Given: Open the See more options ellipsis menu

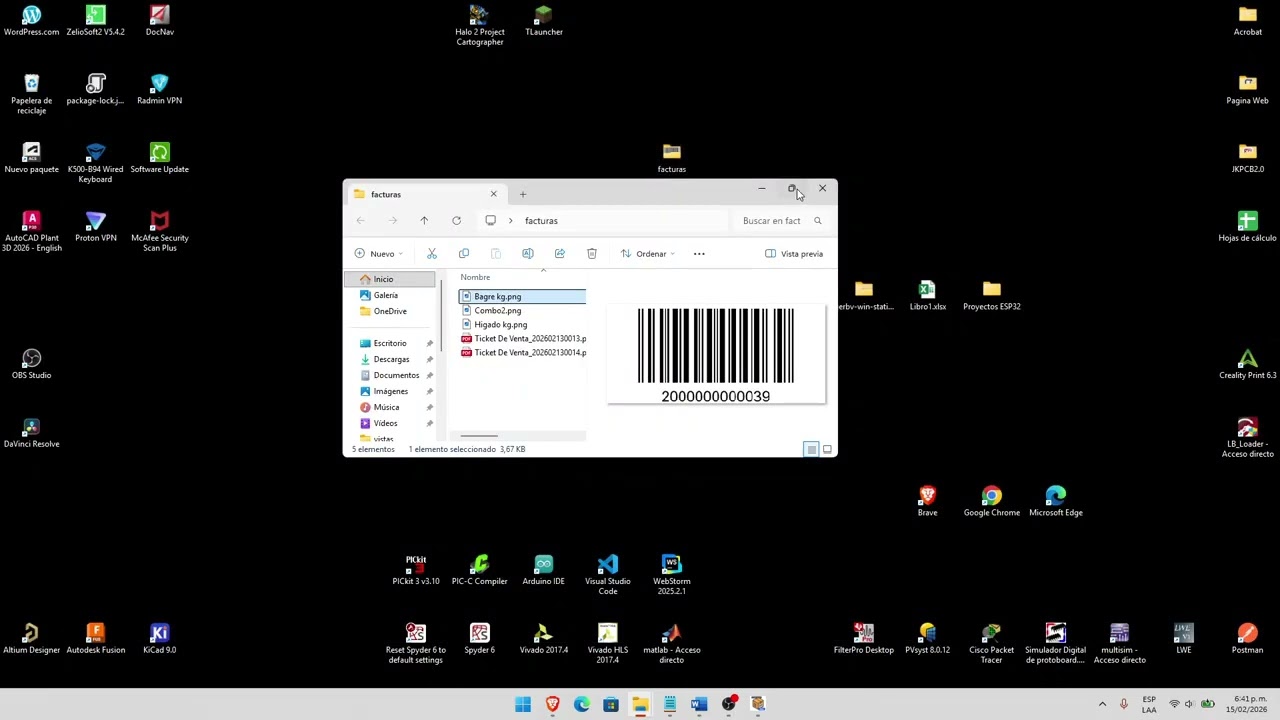Looking at the screenshot, I should (699, 254).
